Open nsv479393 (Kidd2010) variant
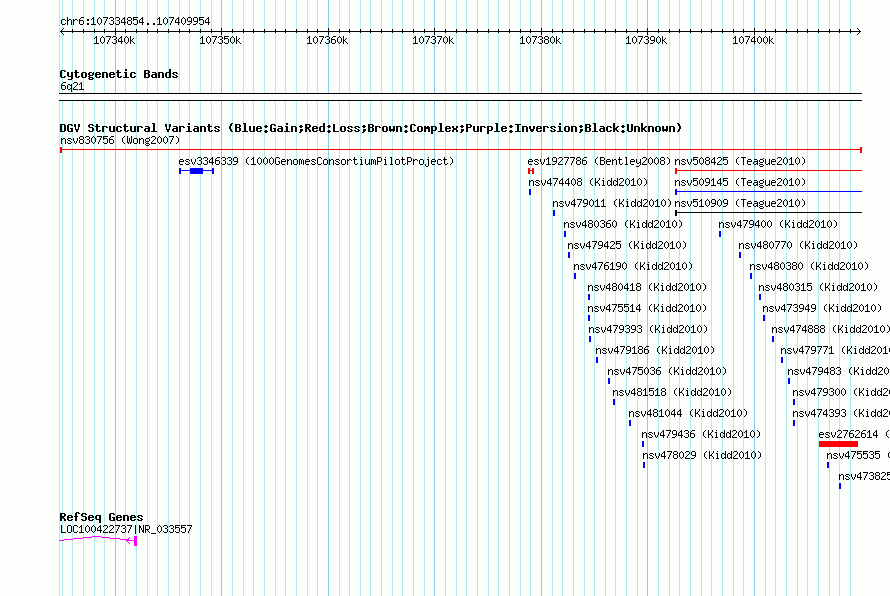Image resolution: width=890 pixels, height=596 pixels. (x=648, y=329)
